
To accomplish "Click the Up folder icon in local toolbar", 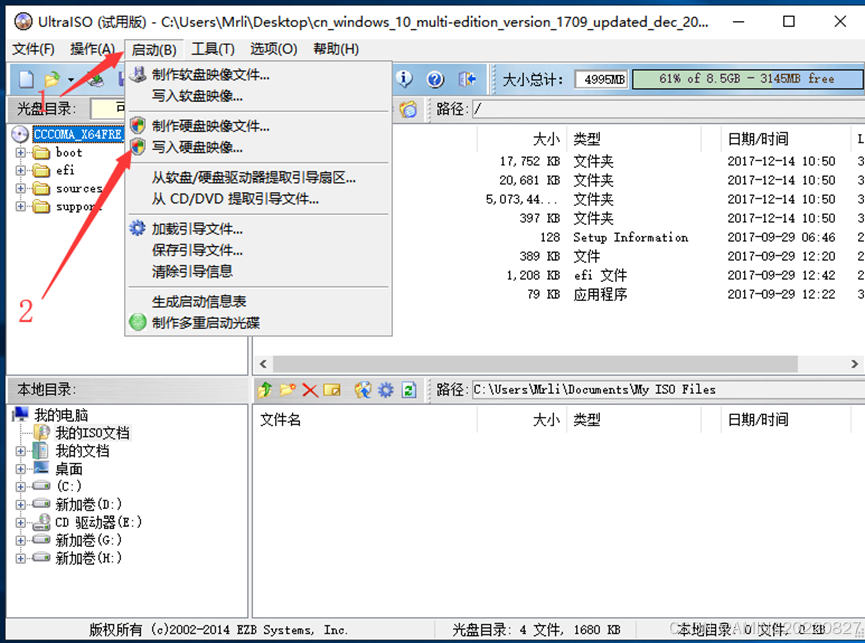I will 265,390.
